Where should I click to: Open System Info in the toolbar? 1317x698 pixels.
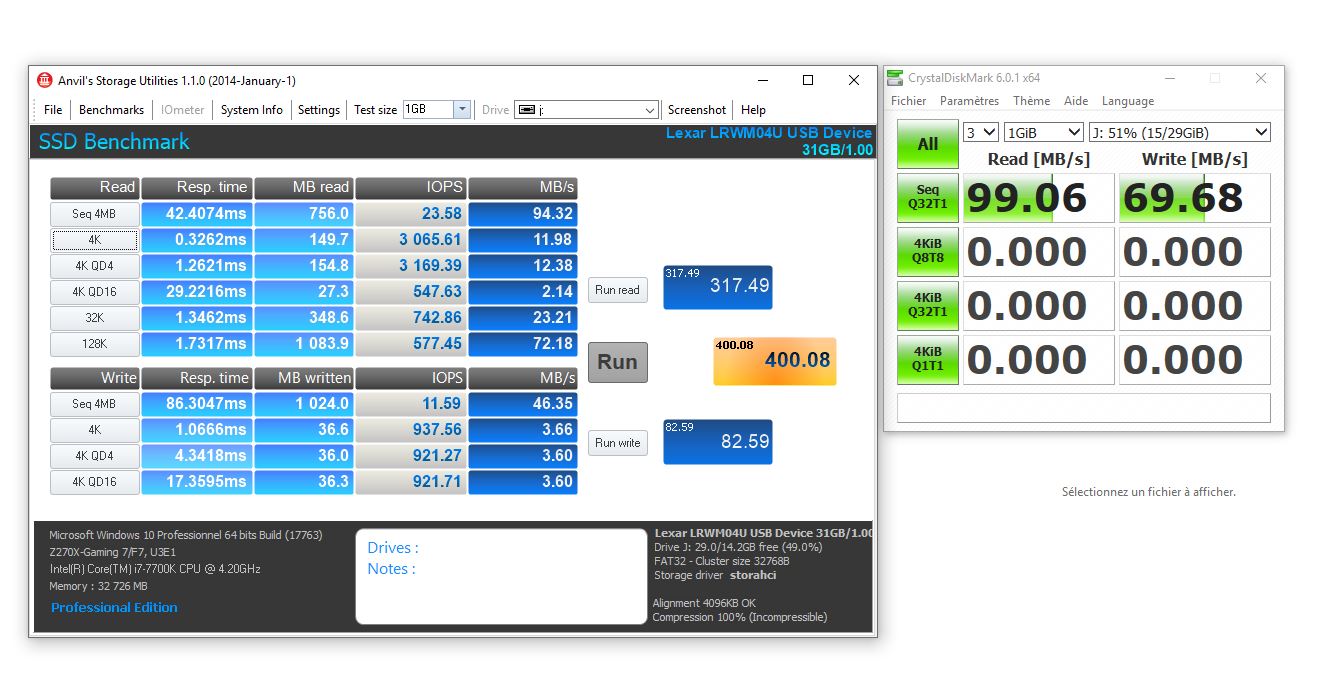point(251,110)
